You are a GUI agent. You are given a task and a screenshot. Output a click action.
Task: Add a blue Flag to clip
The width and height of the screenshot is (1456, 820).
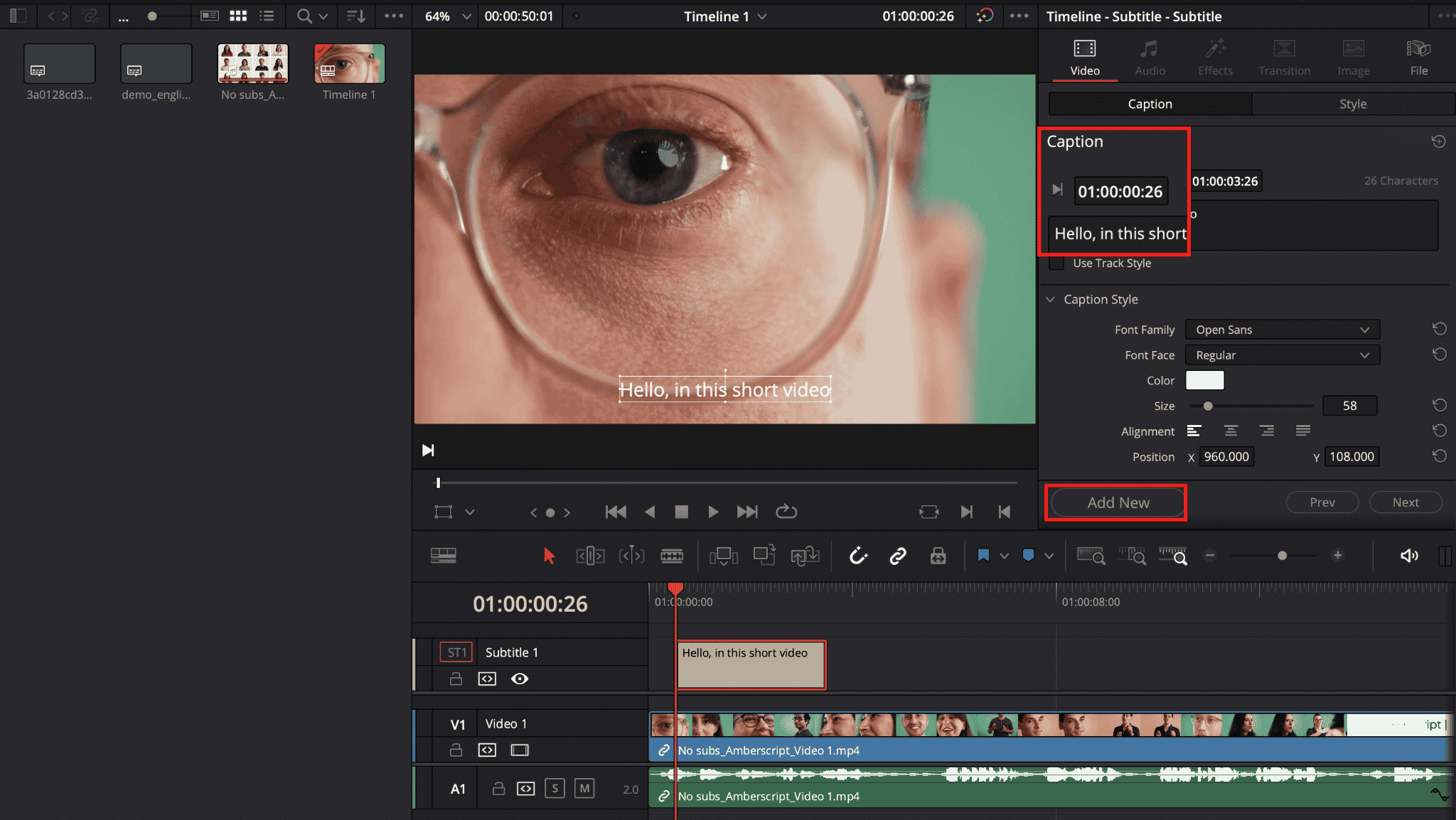983,555
